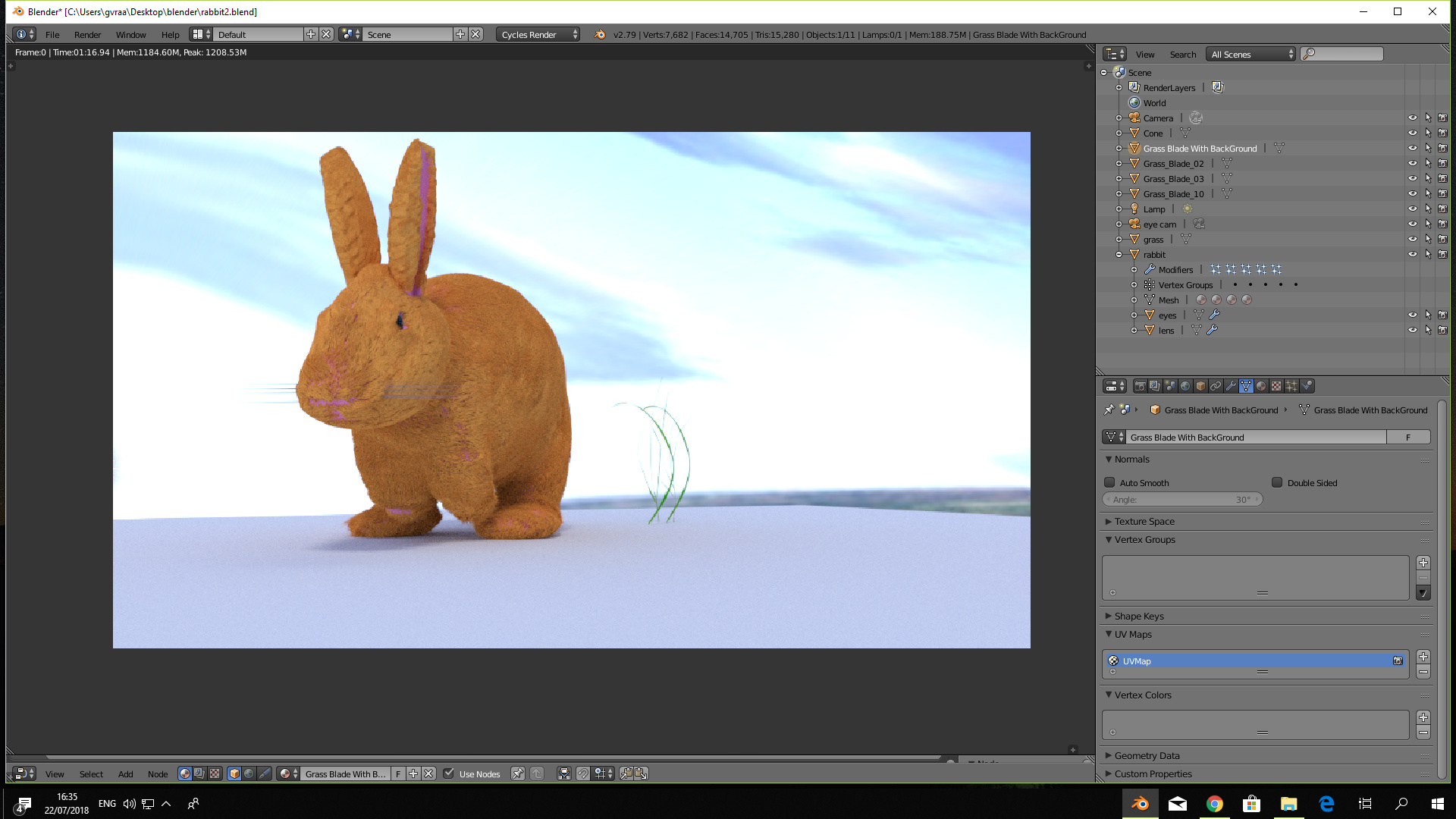Enable the Auto Smooth checkbox

(1109, 482)
